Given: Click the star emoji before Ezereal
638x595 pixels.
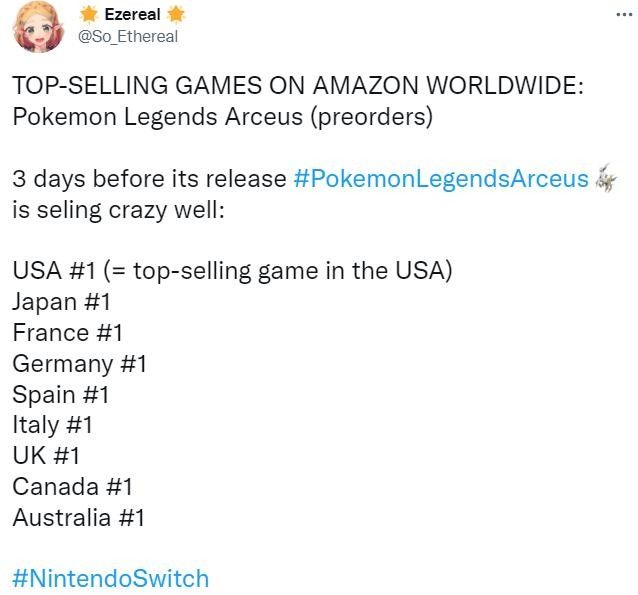Looking at the screenshot, I should [89, 15].
